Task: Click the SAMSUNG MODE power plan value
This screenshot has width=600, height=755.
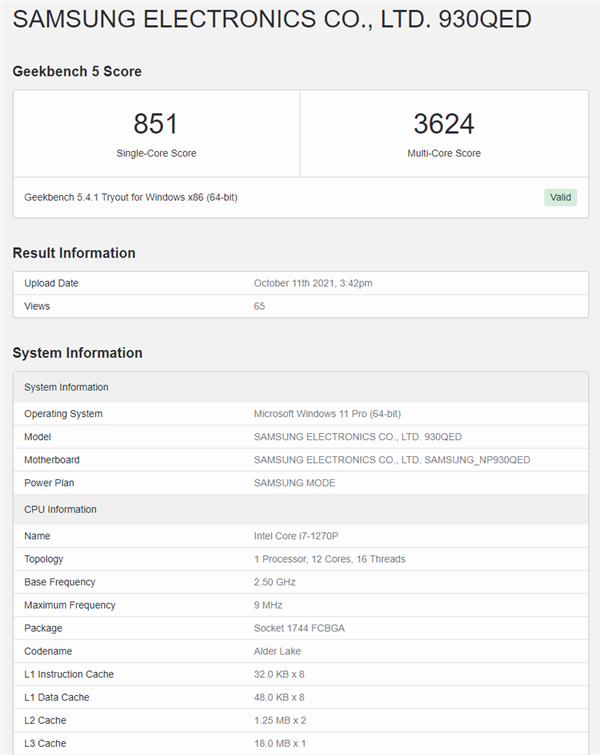Action: [x=295, y=483]
